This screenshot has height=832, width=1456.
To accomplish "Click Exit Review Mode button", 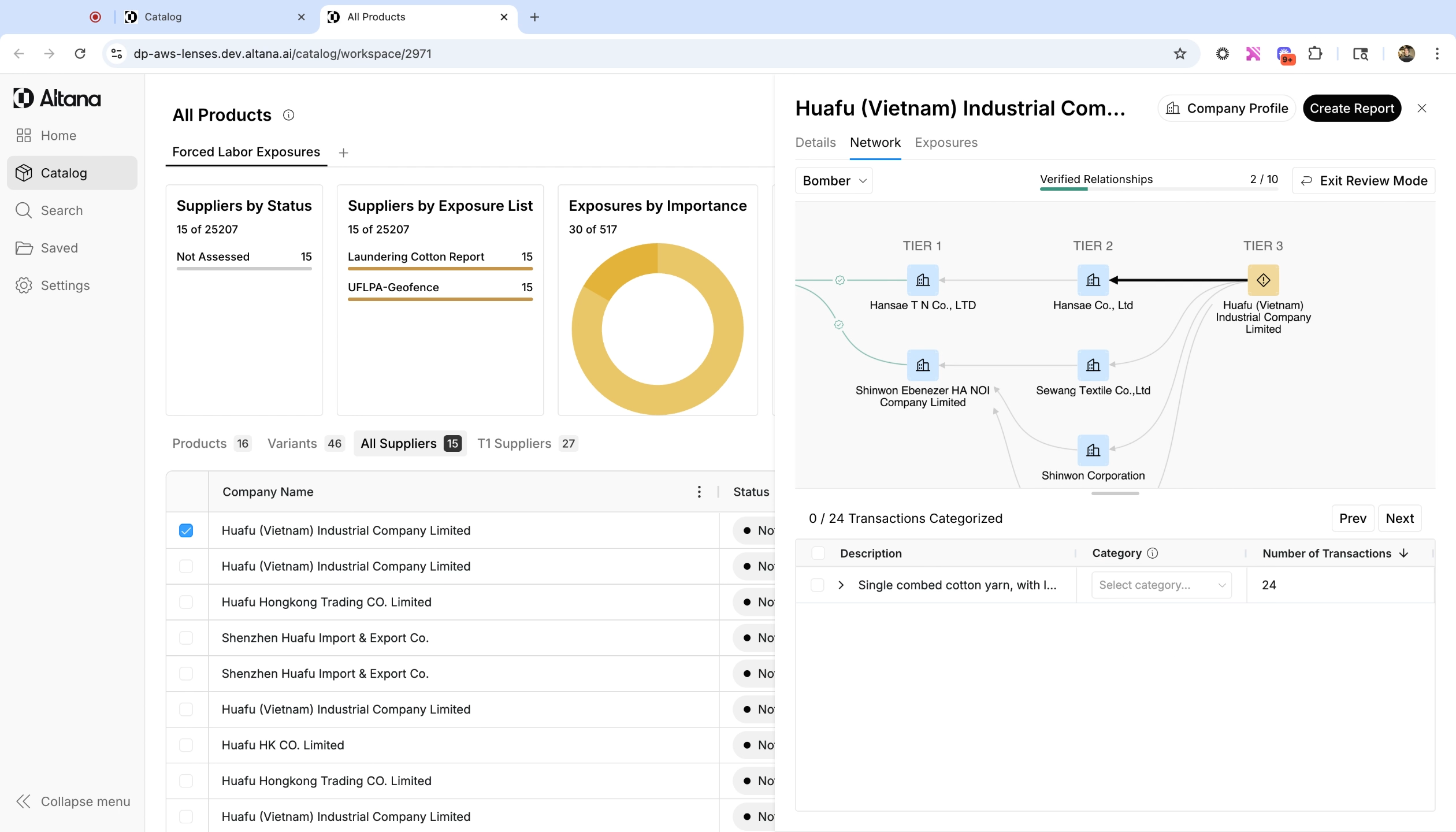I will (1364, 181).
